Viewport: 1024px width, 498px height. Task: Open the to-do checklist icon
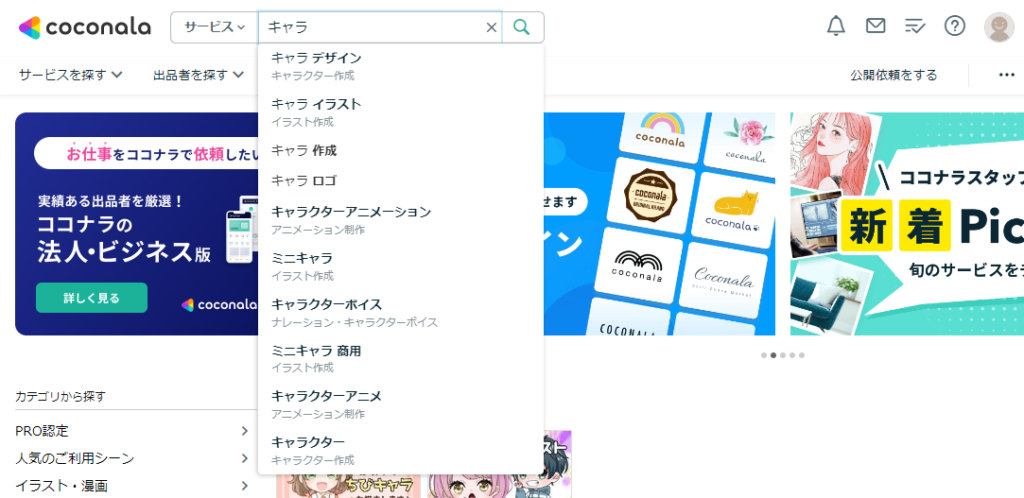pyautogui.click(x=915, y=26)
